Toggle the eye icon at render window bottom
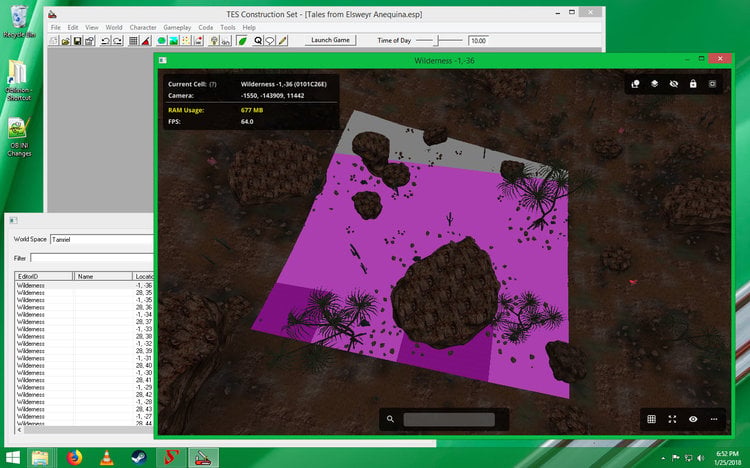The height and width of the screenshot is (468, 750). coord(693,419)
